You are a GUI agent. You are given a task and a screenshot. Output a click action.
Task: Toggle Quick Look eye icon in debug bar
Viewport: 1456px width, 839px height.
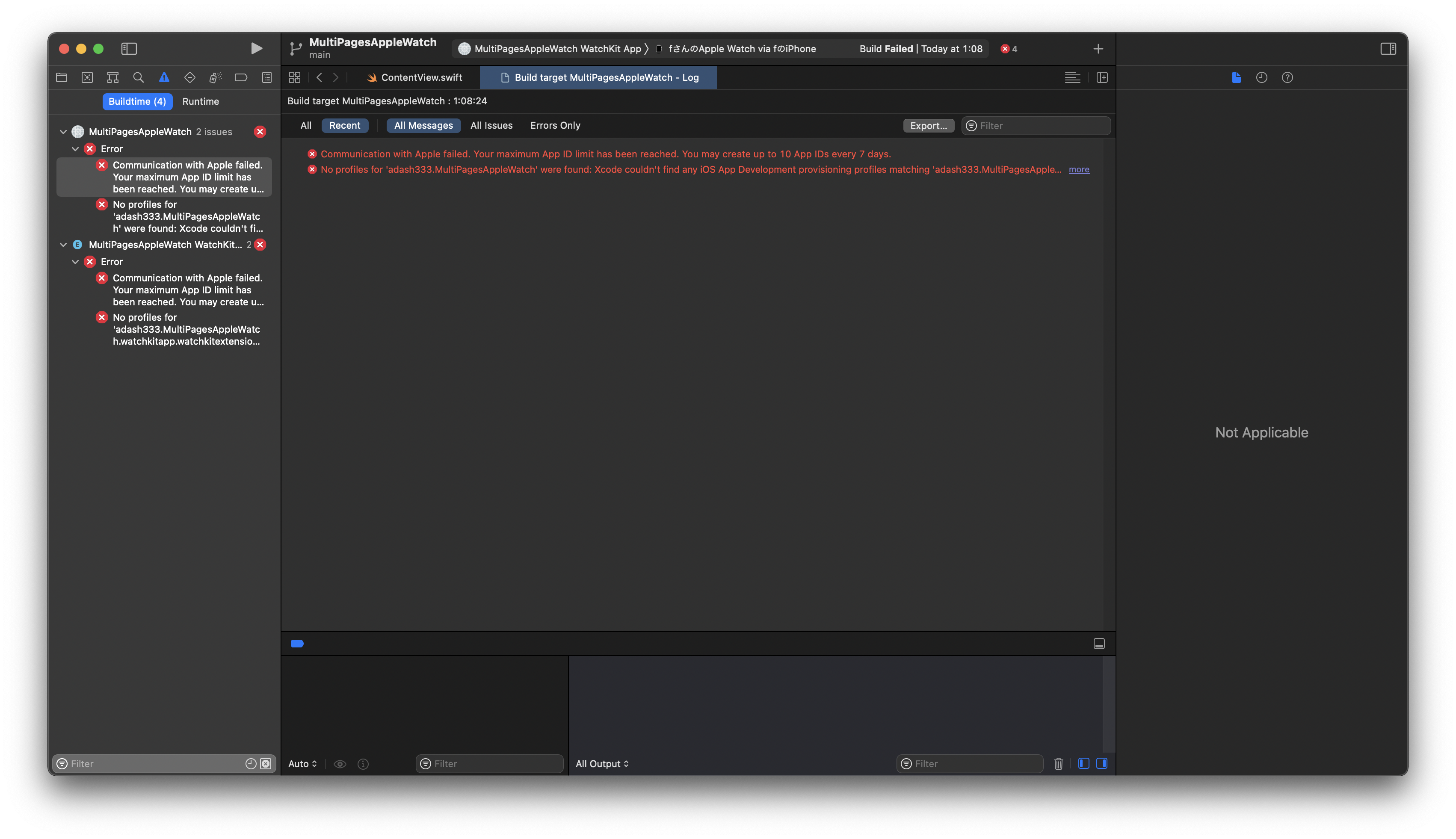(340, 764)
